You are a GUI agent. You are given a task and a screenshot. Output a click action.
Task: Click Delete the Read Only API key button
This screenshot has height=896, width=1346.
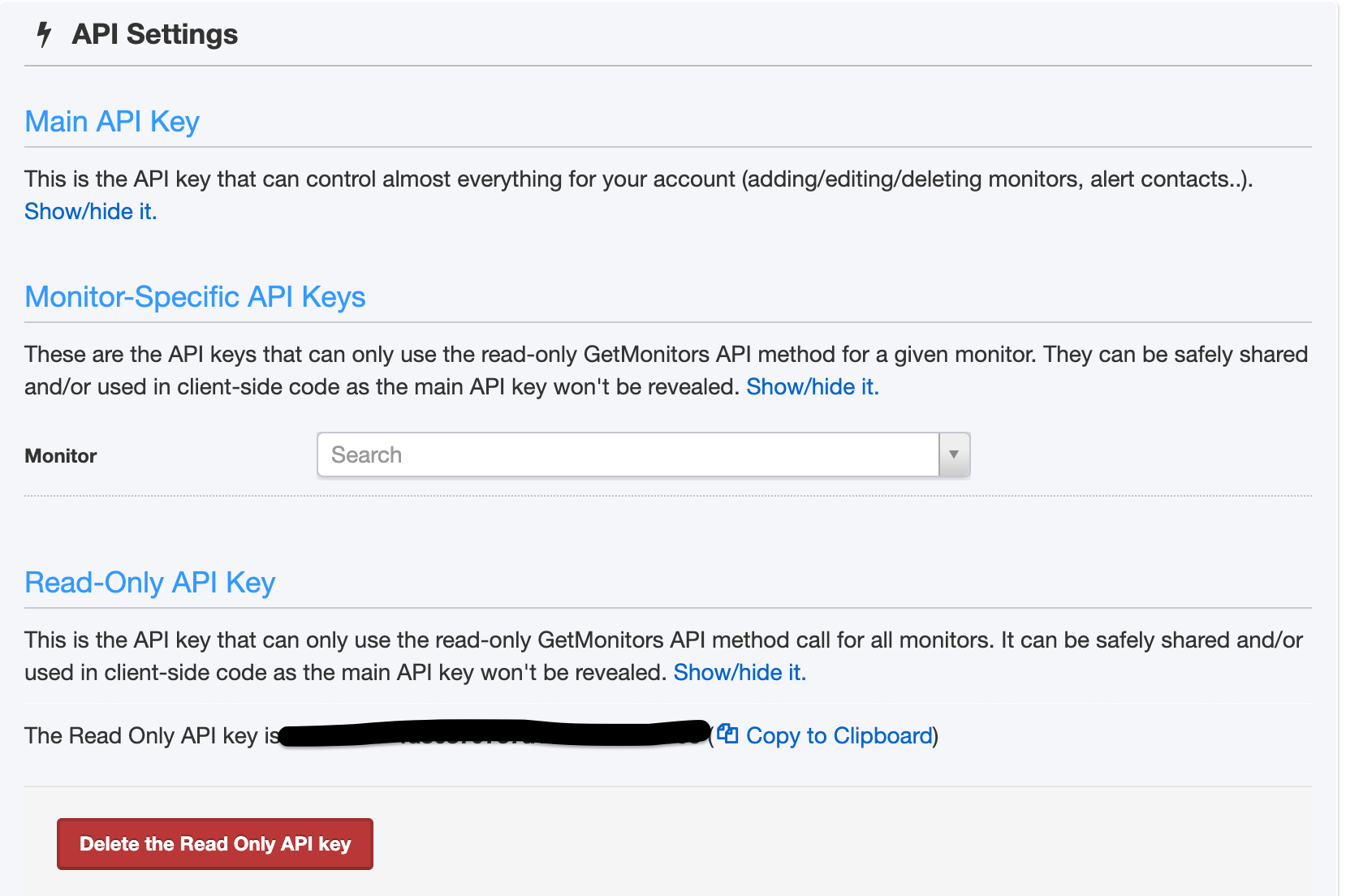pos(215,844)
